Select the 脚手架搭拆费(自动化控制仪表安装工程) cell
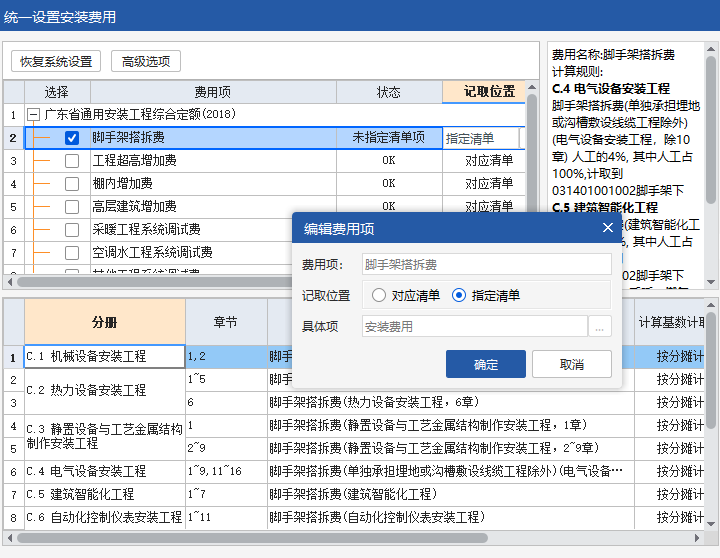720x558 pixels. 450,517
